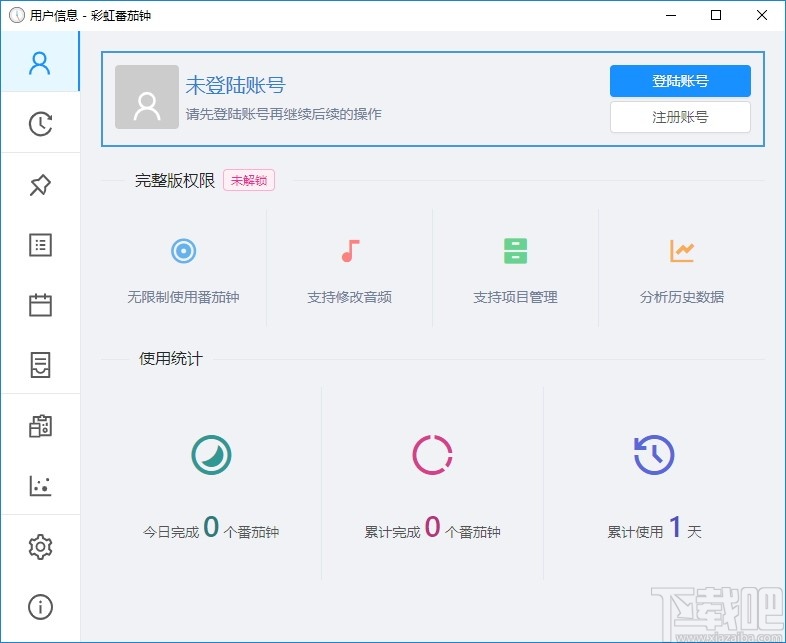Click the teal today-completed circle icon
This screenshot has width=786, height=643.
coord(212,455)
